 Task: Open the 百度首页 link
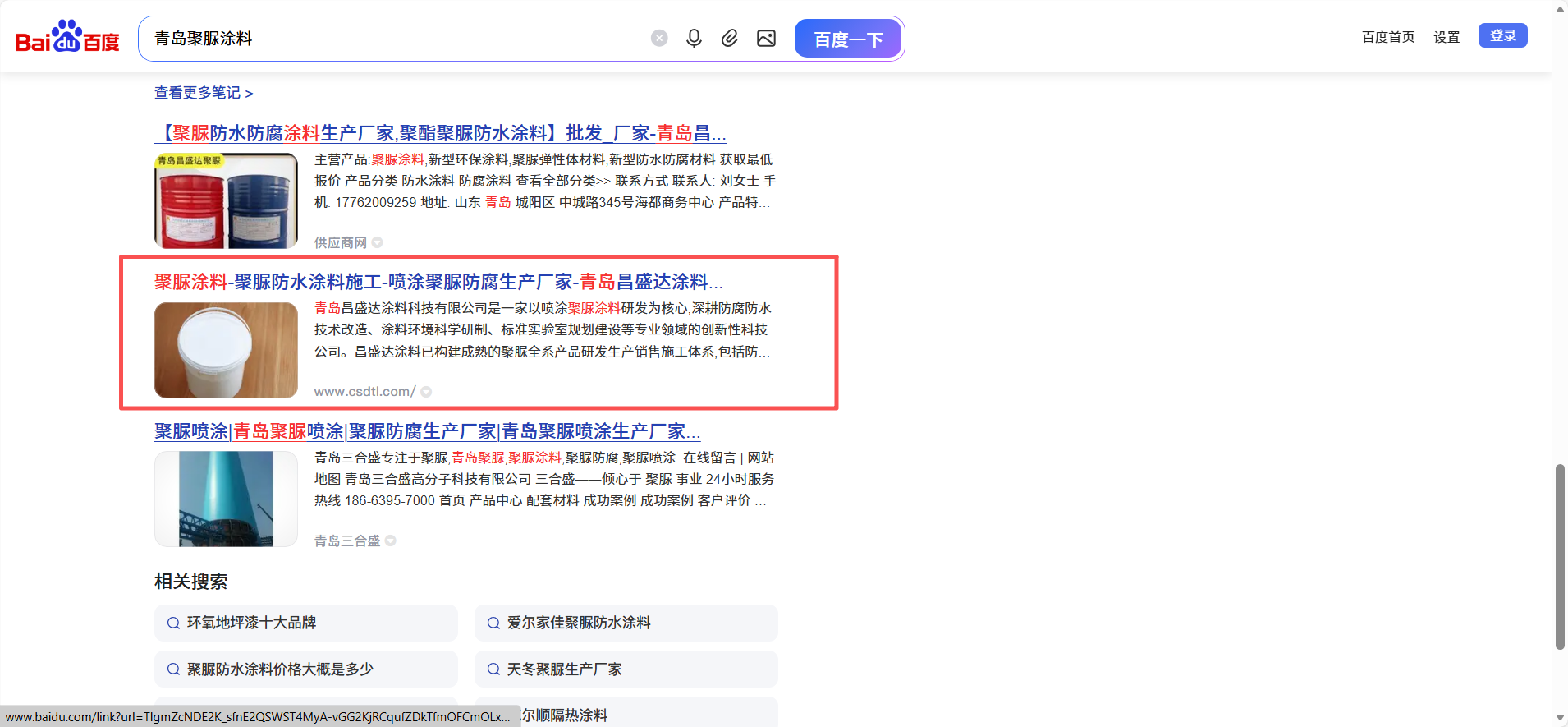tap(1388, 37)
